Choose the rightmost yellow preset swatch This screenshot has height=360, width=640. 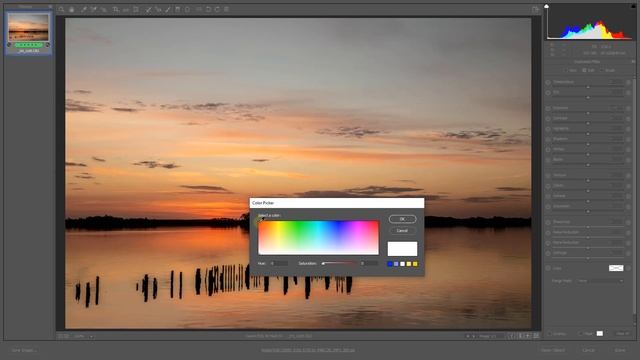pos(415,264)
